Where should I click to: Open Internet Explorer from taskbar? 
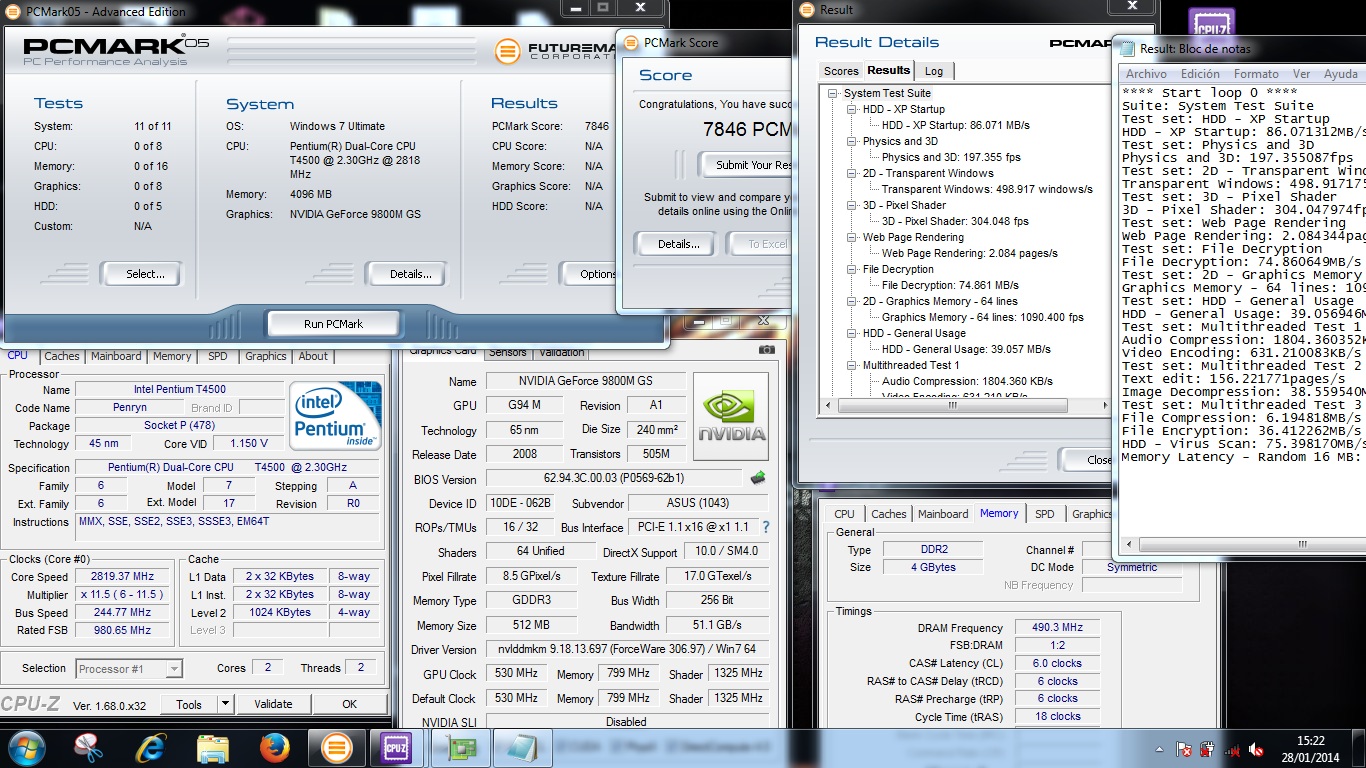pyautogui.click(x=151, y=748)
